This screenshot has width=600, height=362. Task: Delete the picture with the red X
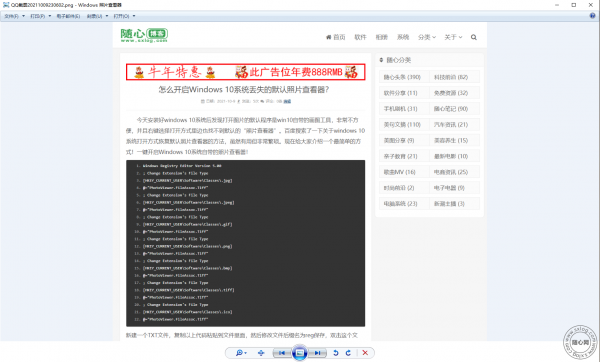(365, 353)
